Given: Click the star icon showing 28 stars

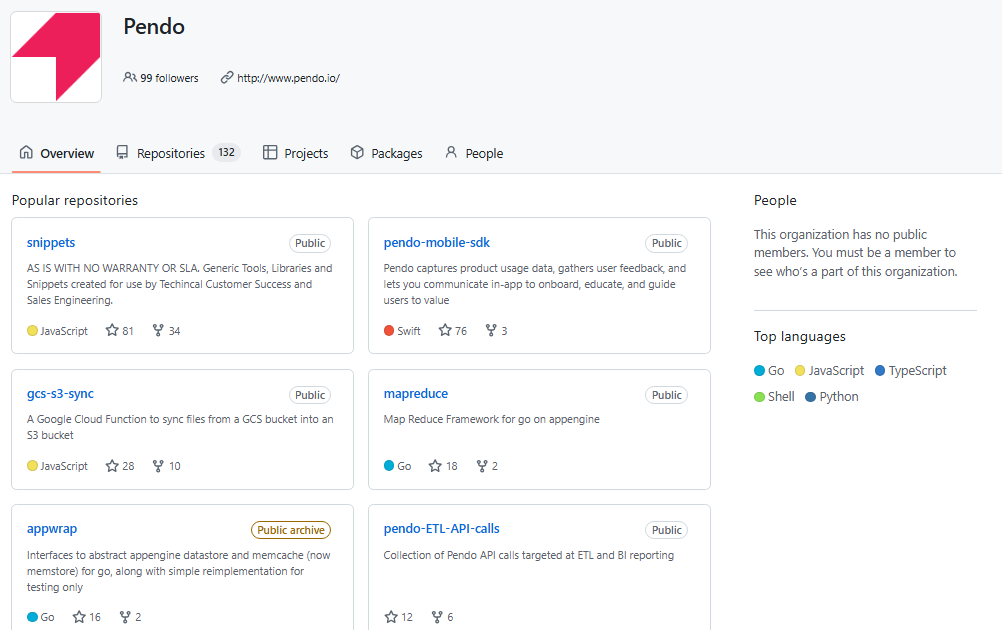Looking at the screenshot, I should click(112, 466).
